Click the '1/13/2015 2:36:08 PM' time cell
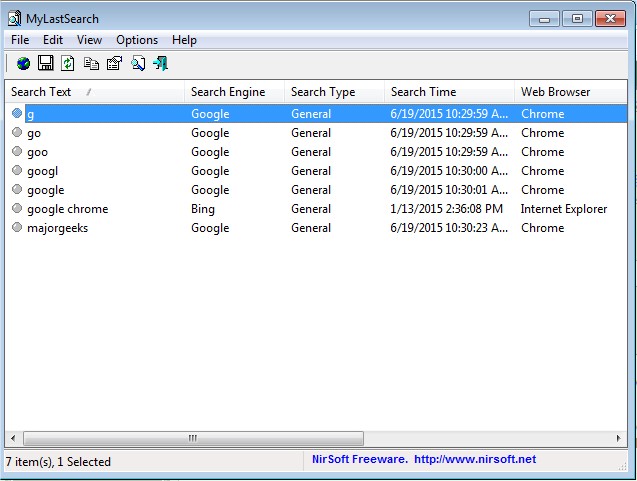 click(446, 209)
